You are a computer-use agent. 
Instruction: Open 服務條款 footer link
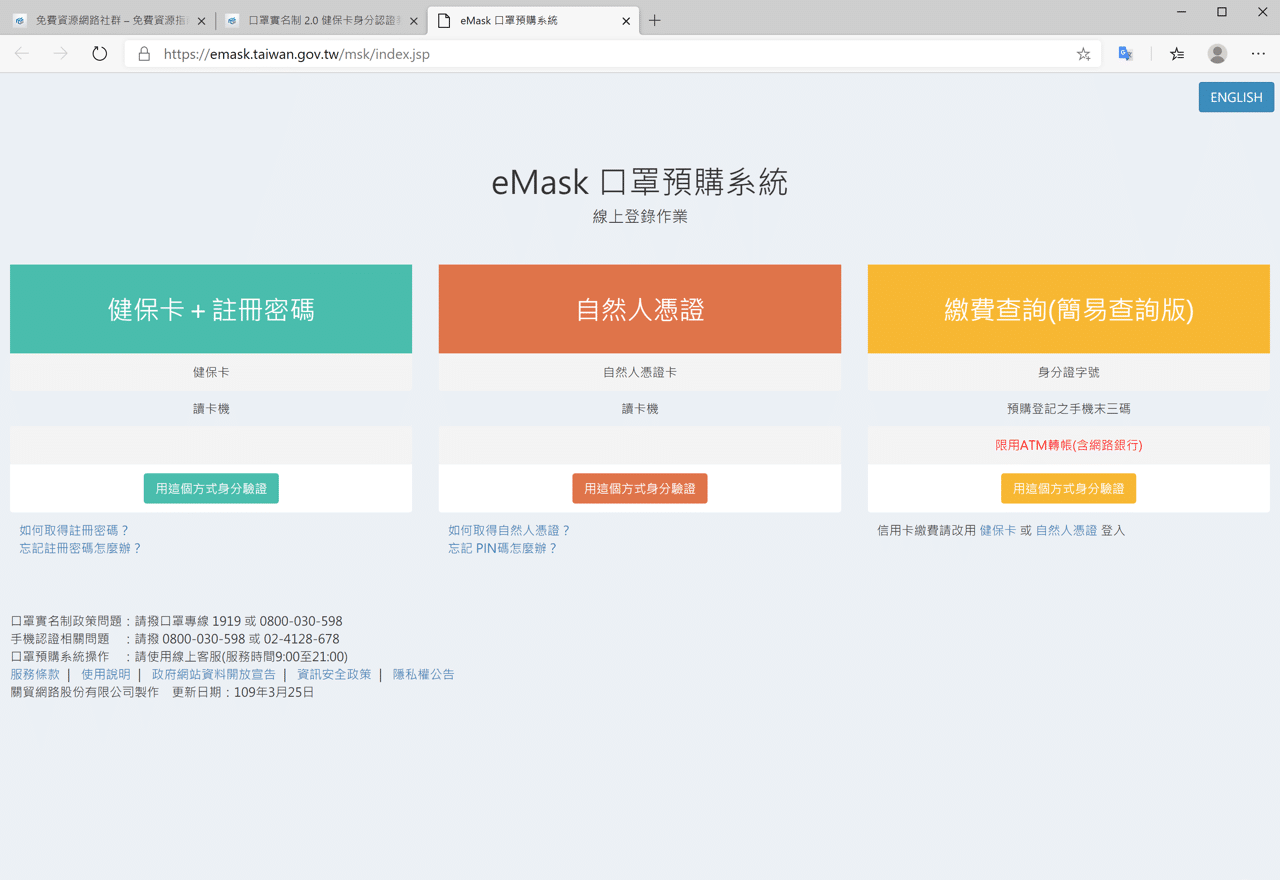point(35,674)
